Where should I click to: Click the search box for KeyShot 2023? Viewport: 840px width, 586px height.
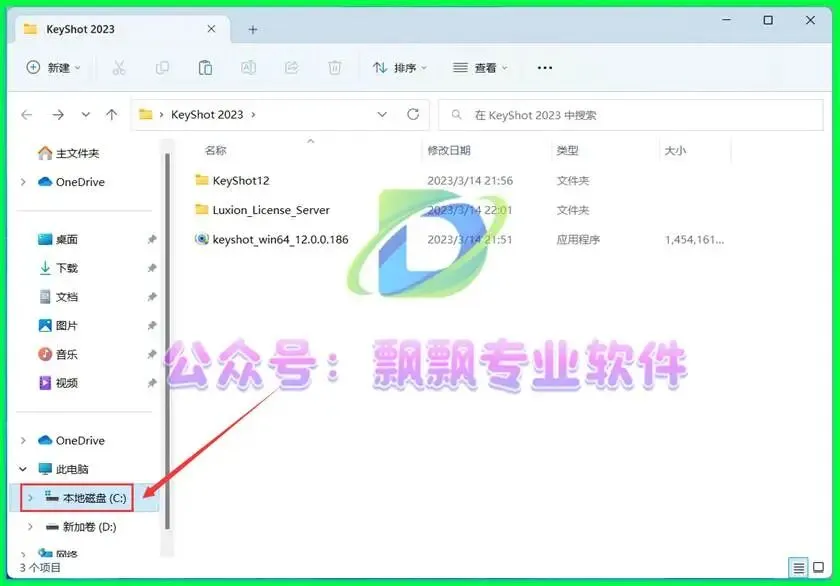coord(631,115)
